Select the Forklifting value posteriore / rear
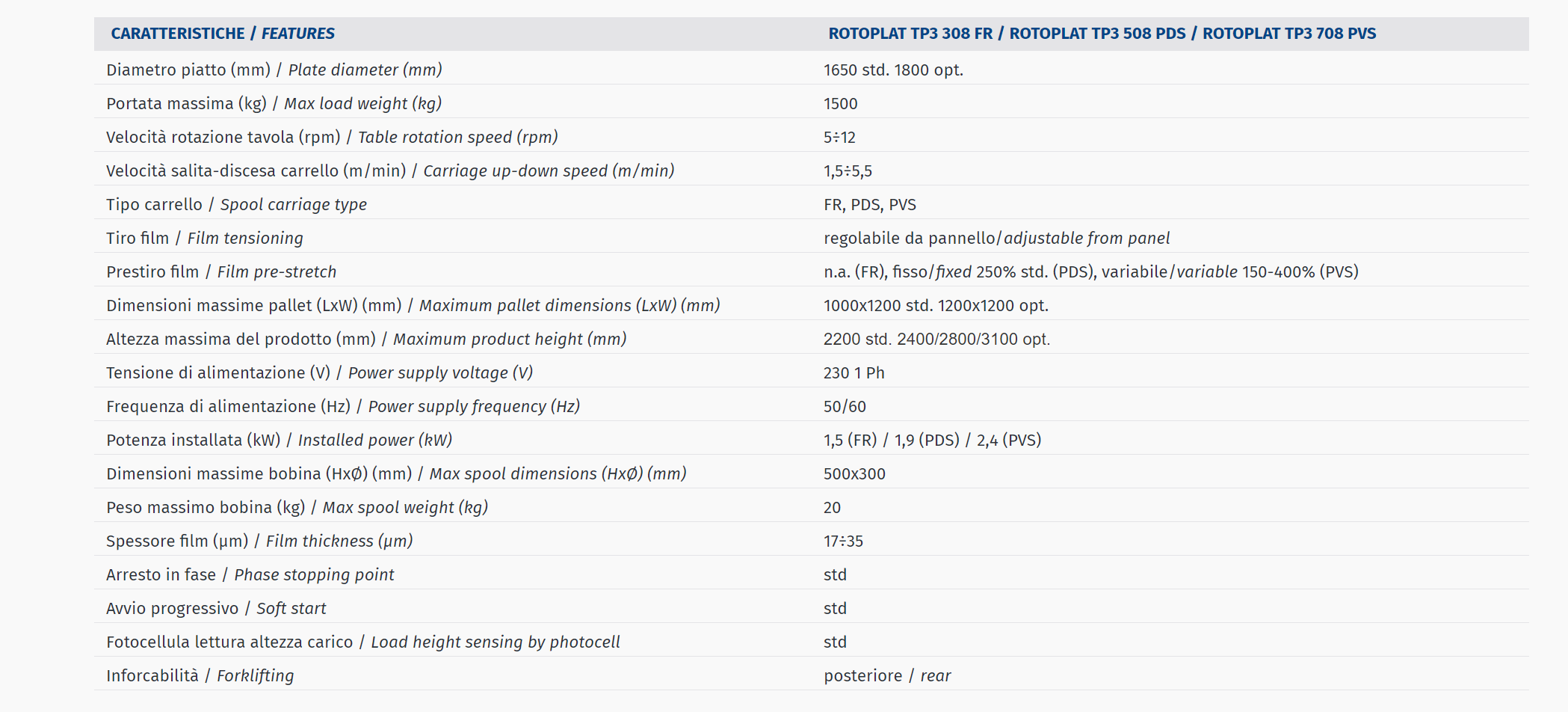1568x712 pixels. click(x=887, y=675)
